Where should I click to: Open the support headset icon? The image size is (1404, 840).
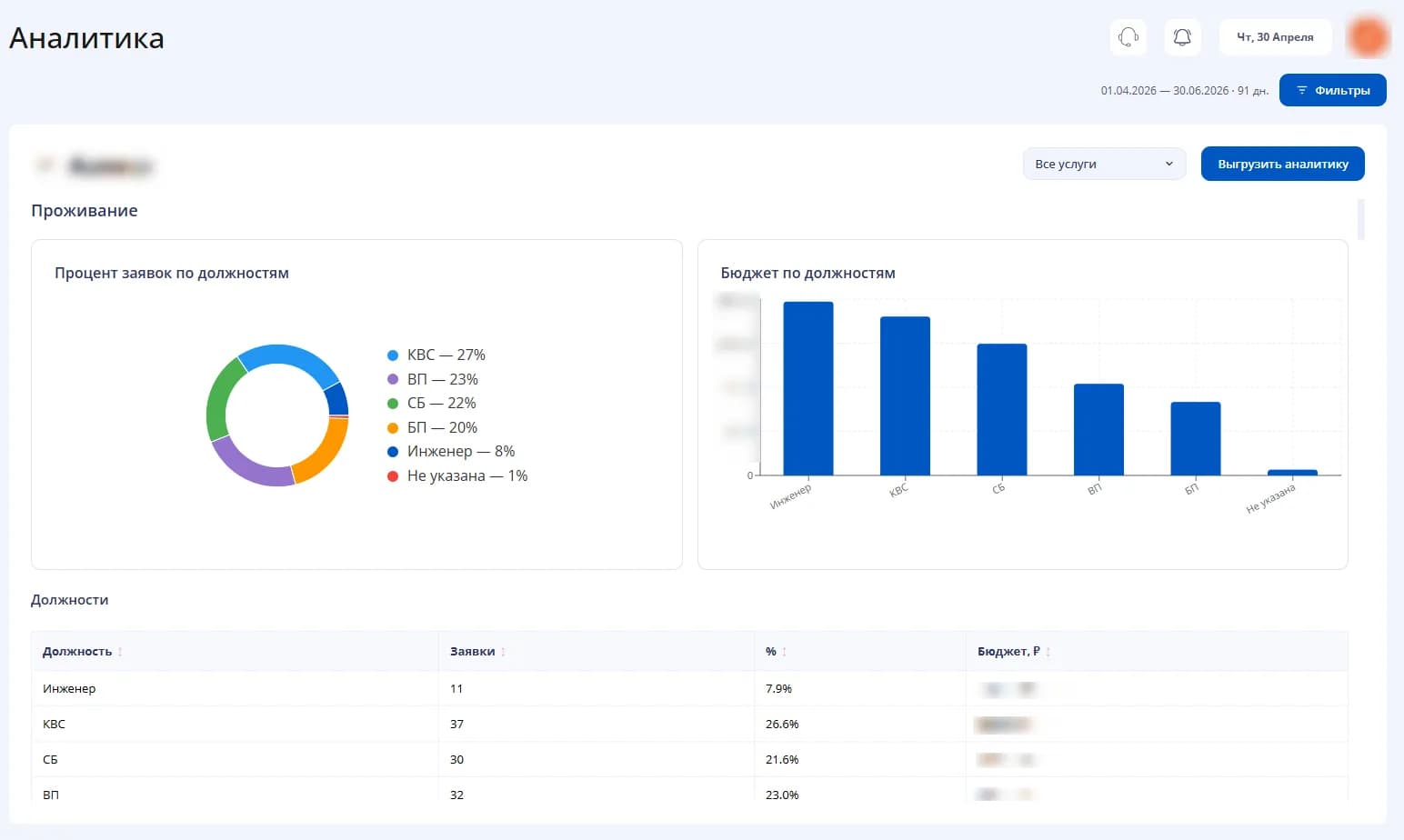(x=1128, y=37)
